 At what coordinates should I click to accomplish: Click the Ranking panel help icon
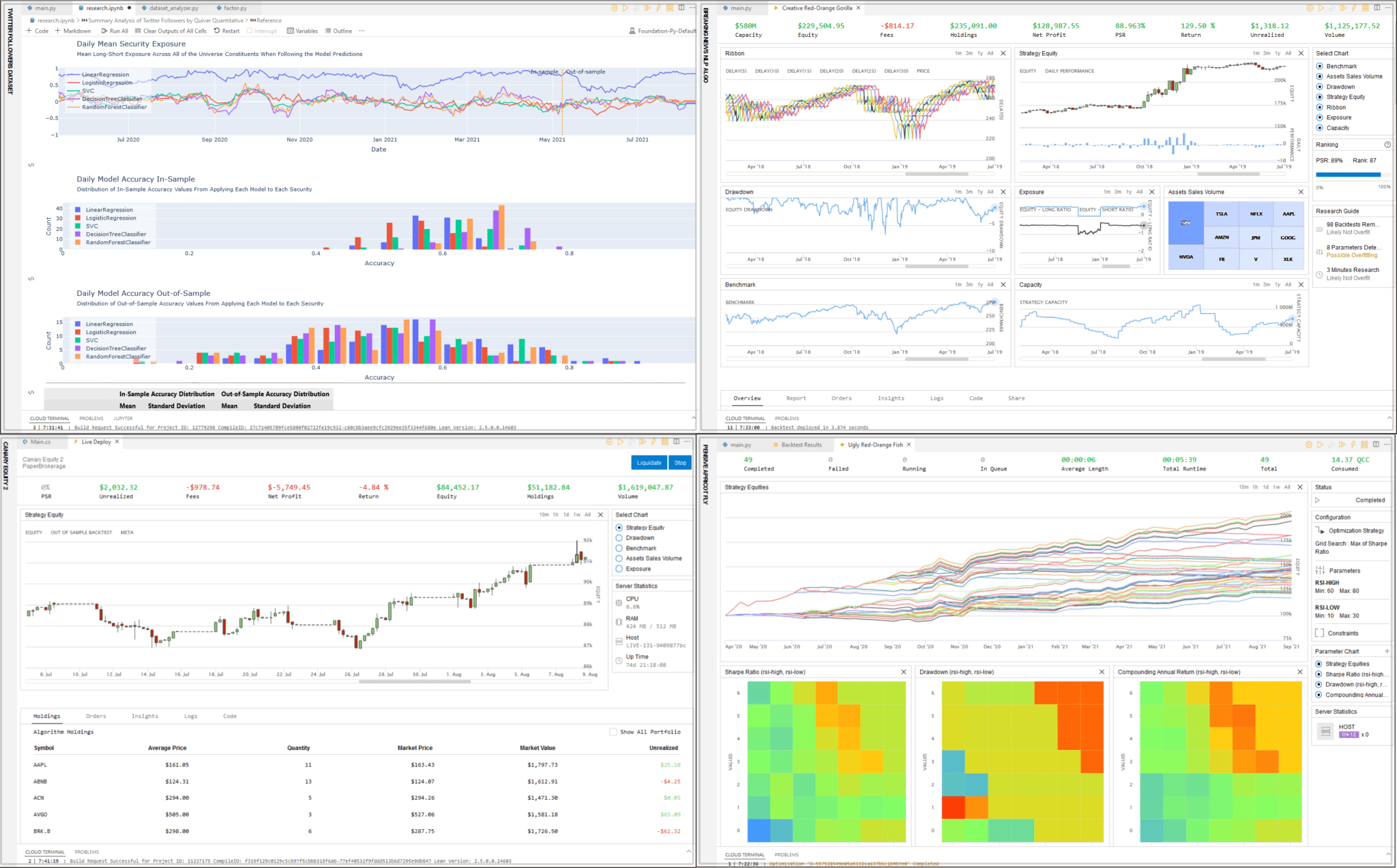pyautogui.click(x=1387, y=145)
